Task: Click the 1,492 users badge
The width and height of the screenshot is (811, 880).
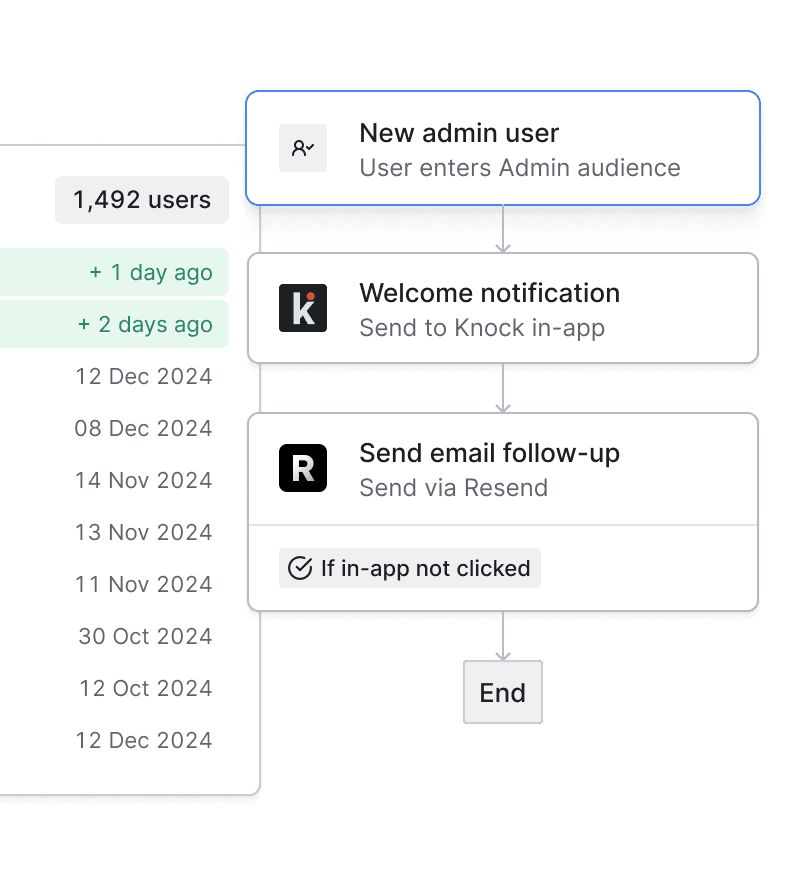Action: [x=142, y=200]
